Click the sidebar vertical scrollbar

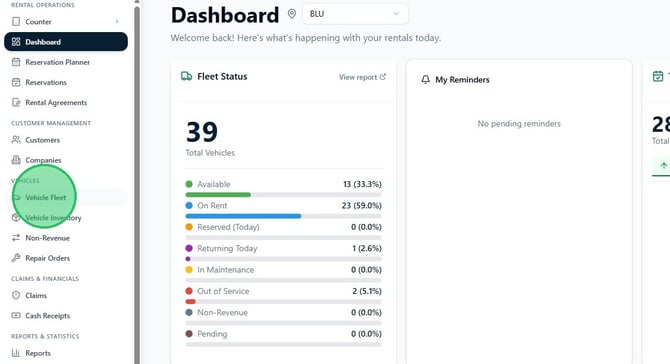point(137,184)
